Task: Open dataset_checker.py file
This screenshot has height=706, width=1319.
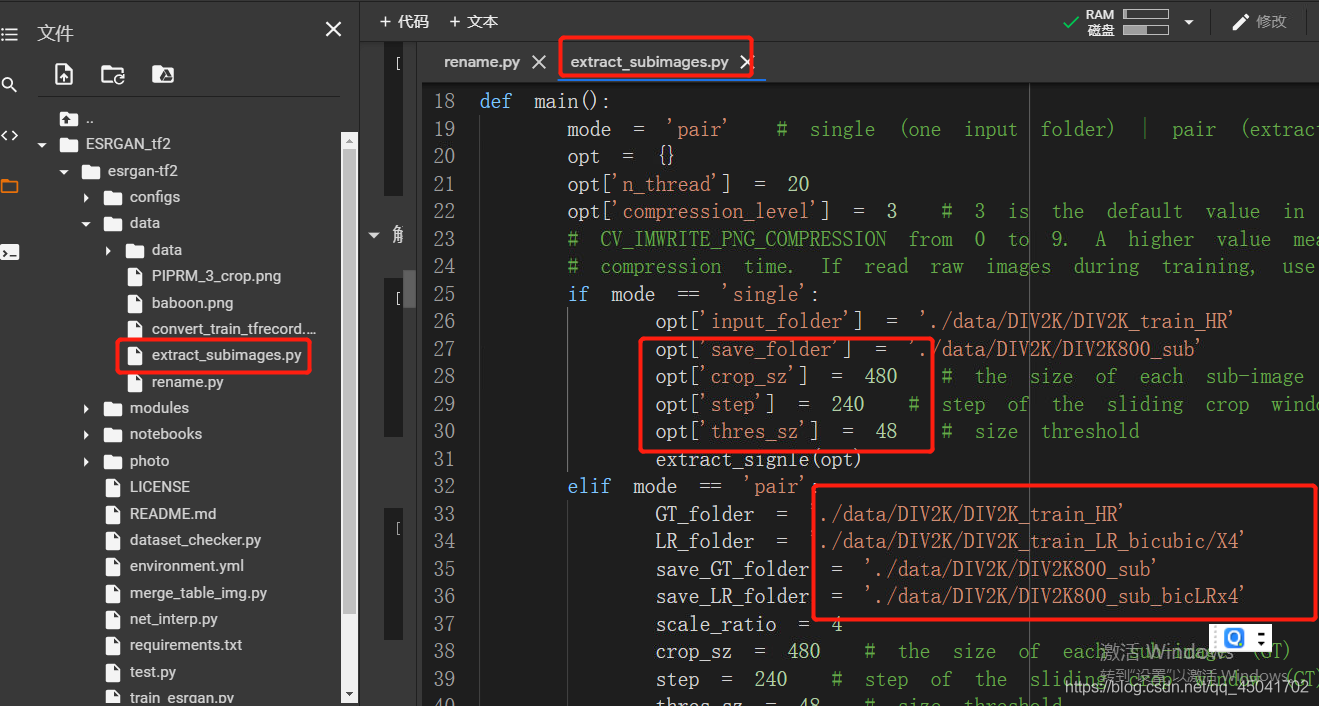Action: tap(195, 540)
